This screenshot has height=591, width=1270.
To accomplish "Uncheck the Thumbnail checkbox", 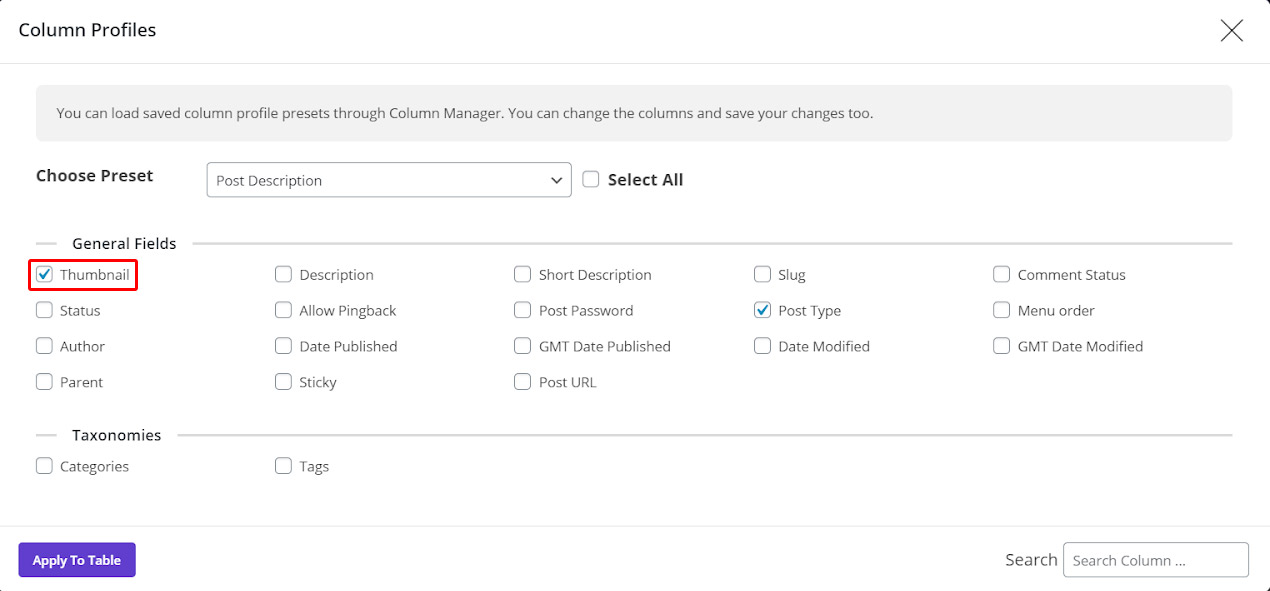I will (x=44, y=274).
